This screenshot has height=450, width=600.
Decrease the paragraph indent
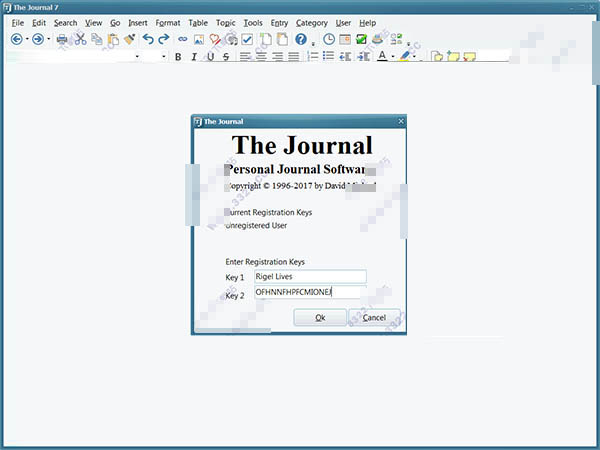coord(345,57)
